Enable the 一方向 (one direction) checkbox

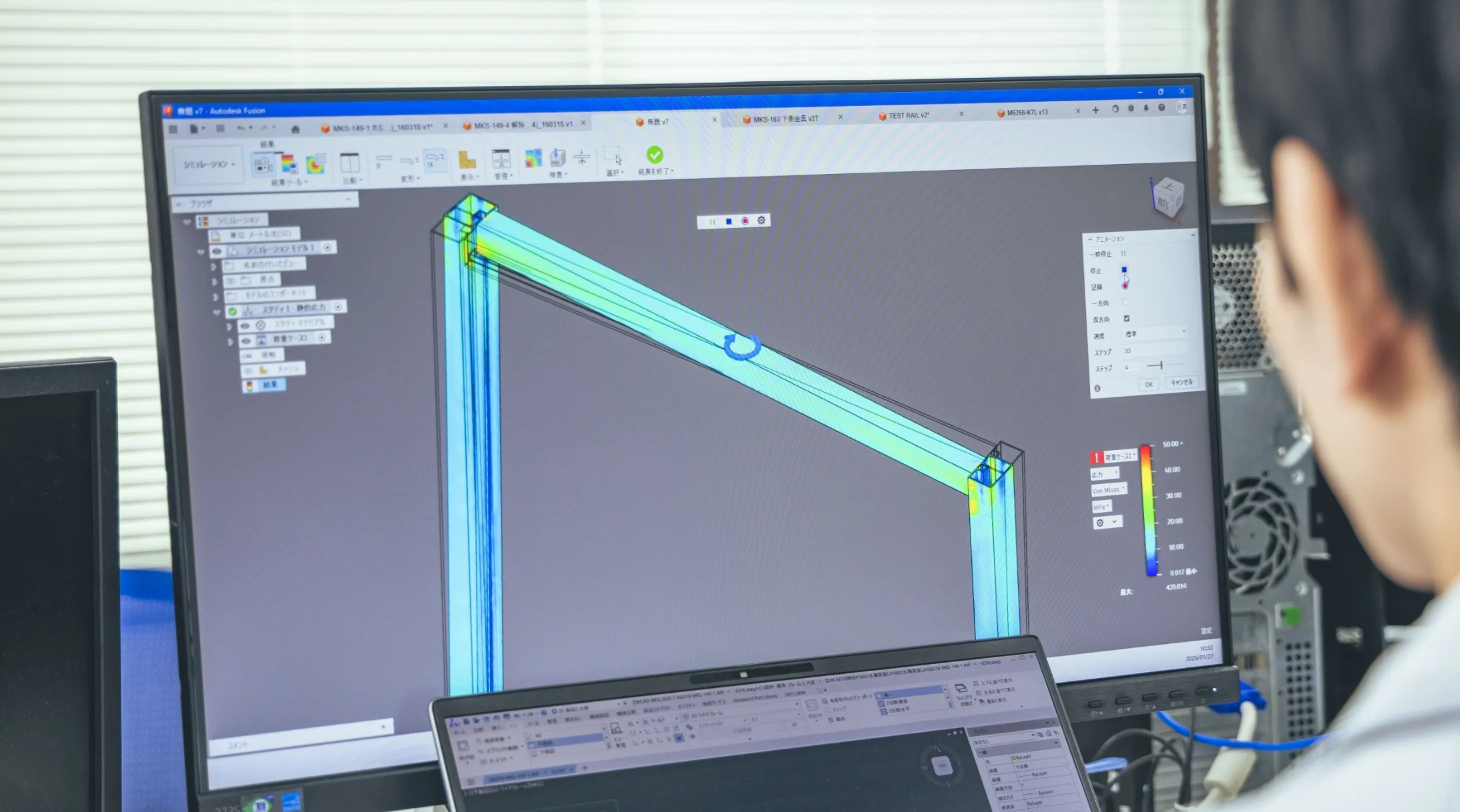(1126, 303)
